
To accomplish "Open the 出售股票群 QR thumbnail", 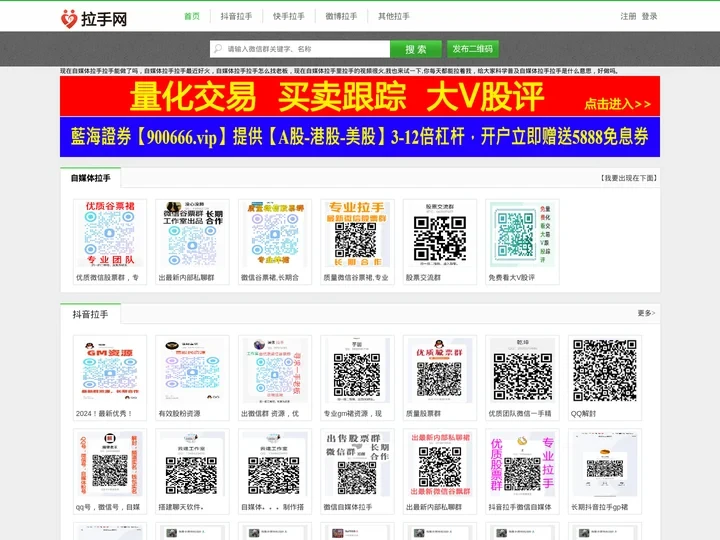I will (357, 463).
